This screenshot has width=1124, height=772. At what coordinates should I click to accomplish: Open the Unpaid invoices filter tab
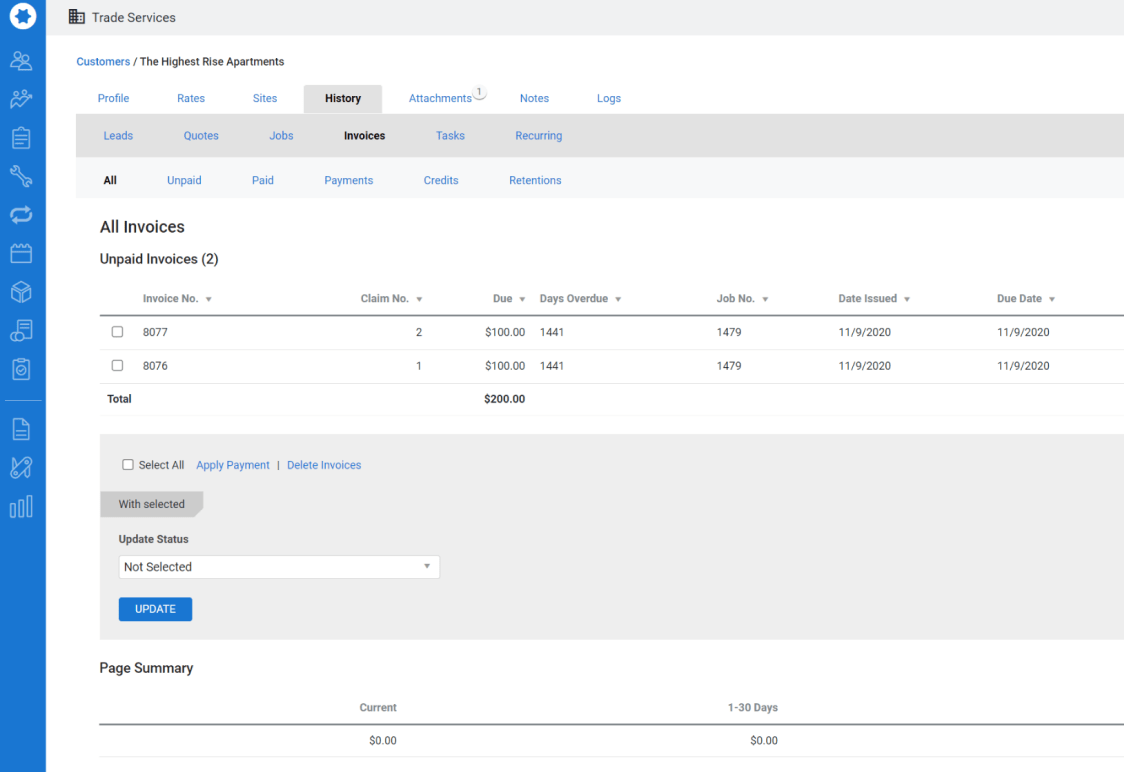point(184,180)
